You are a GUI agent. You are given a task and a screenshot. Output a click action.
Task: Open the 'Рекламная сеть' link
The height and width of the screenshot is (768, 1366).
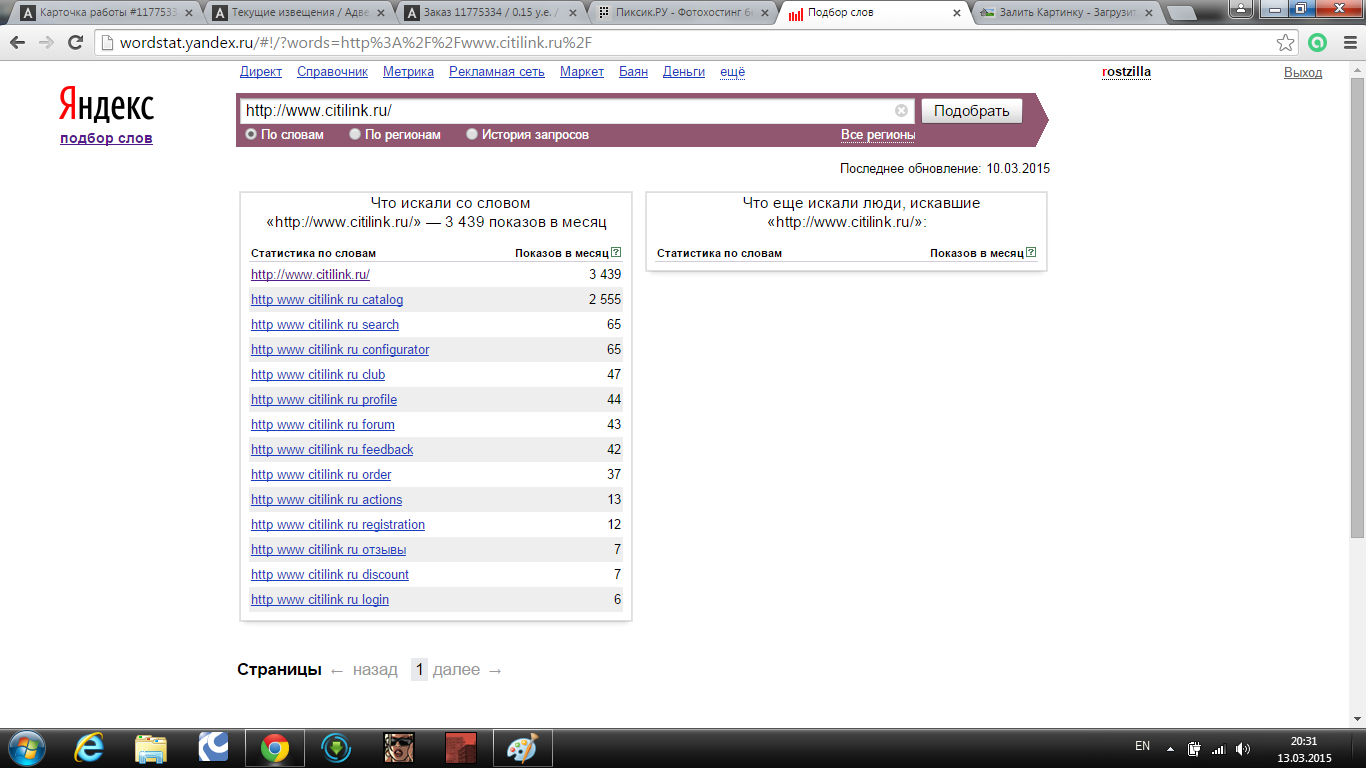pyautogui.click(x=497, y=72)
